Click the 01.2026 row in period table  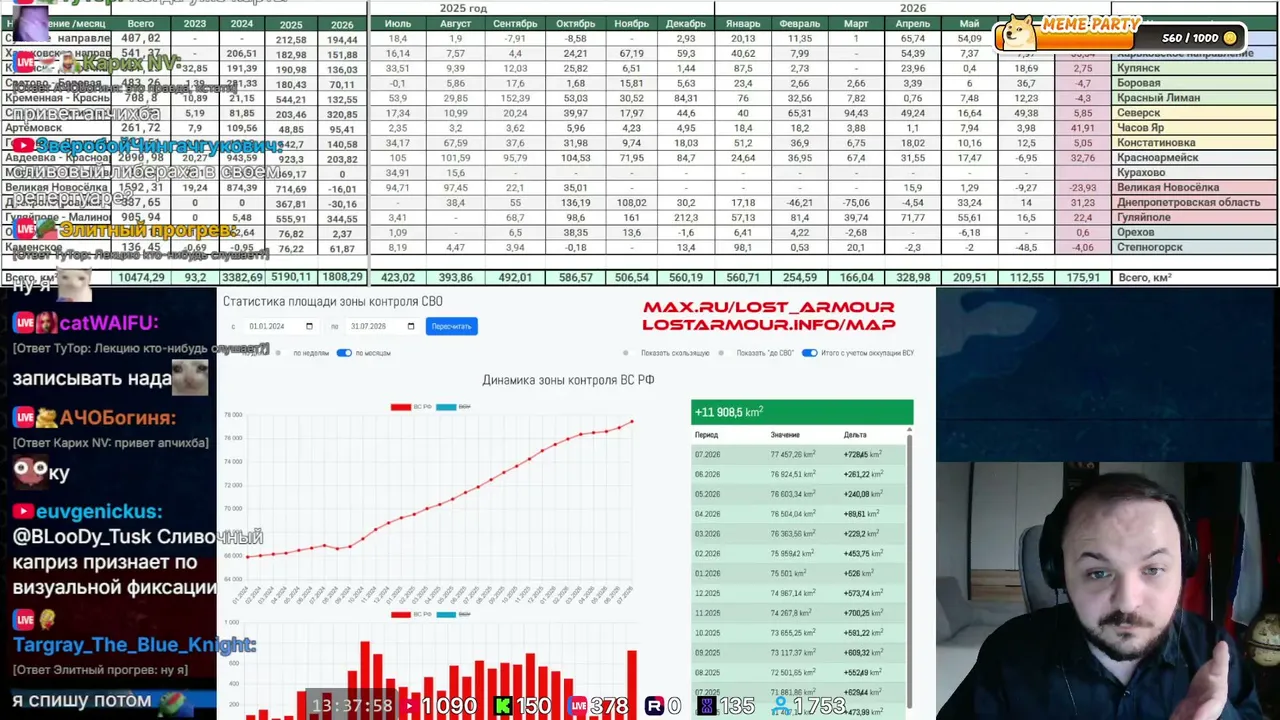798,573
